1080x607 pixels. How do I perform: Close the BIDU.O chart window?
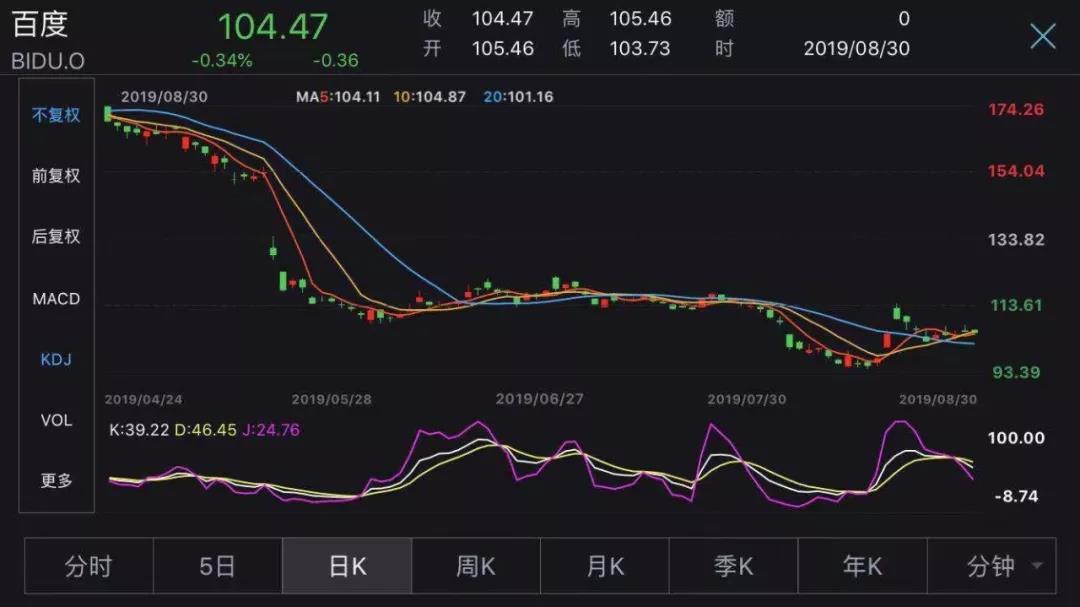(x=1043, y=36)
